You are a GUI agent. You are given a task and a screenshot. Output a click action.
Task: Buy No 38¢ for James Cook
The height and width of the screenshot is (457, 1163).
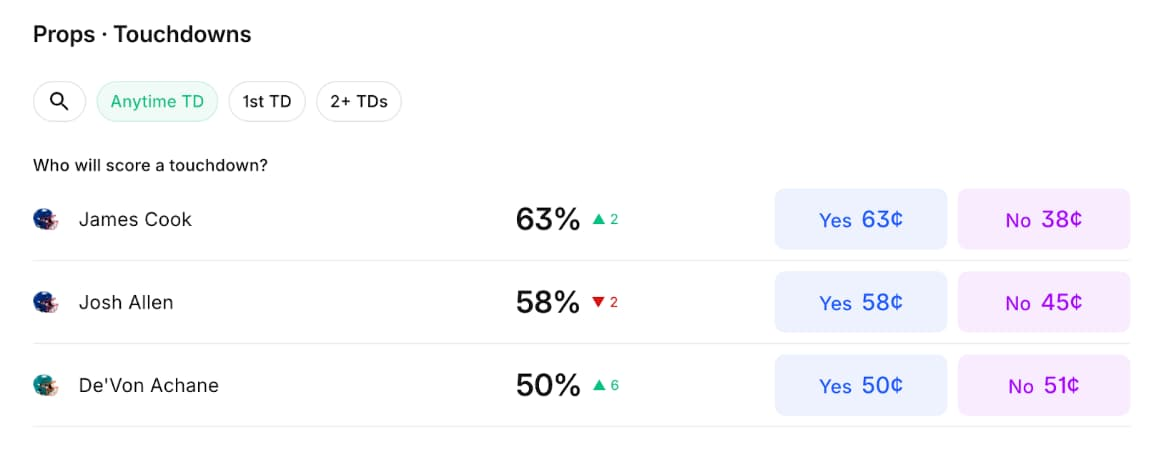pos(1044,219)
